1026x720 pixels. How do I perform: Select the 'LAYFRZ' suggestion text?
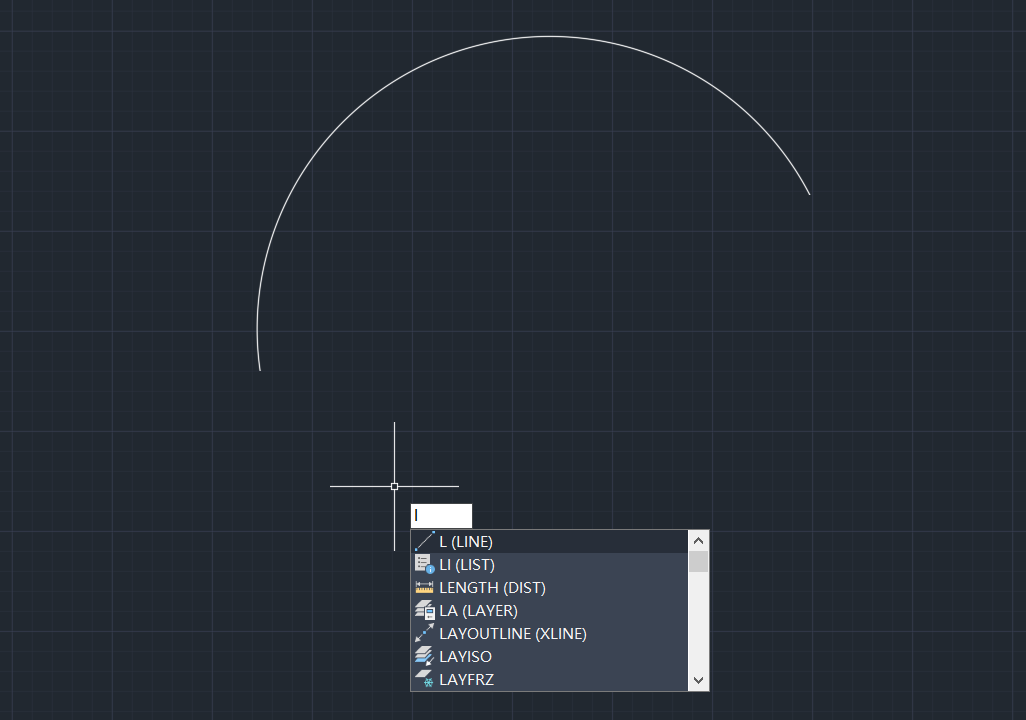466,679
